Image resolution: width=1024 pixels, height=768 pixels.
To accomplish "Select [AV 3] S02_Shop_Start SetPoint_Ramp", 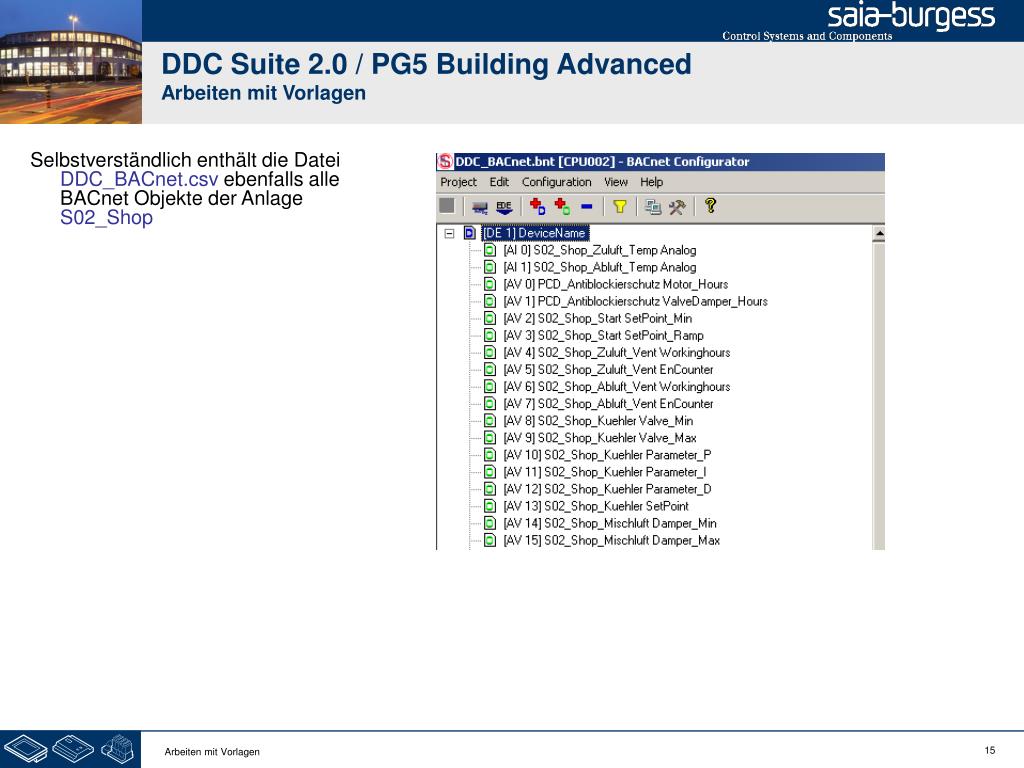I will [x=603, y=335].
